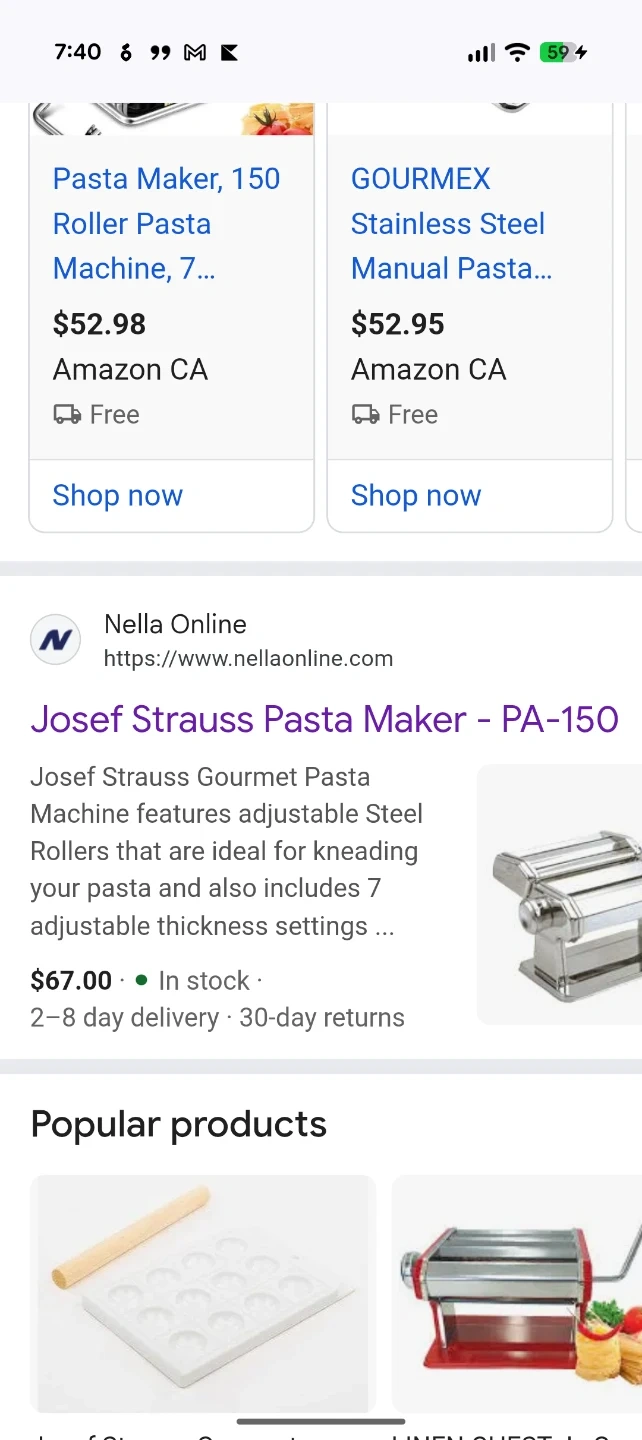Tap the Popular products heading

click(179, 1124)
